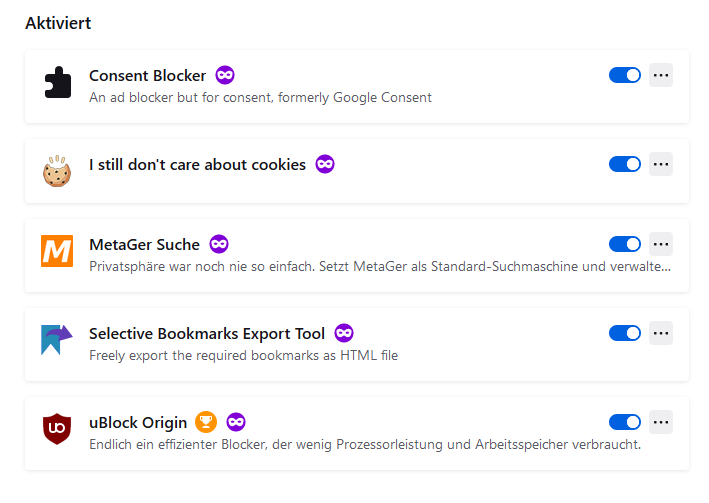This screenshot has height=503, width=709.
Task: Disable the Consent Blocker extension toggle
Action: pos(624,75)
